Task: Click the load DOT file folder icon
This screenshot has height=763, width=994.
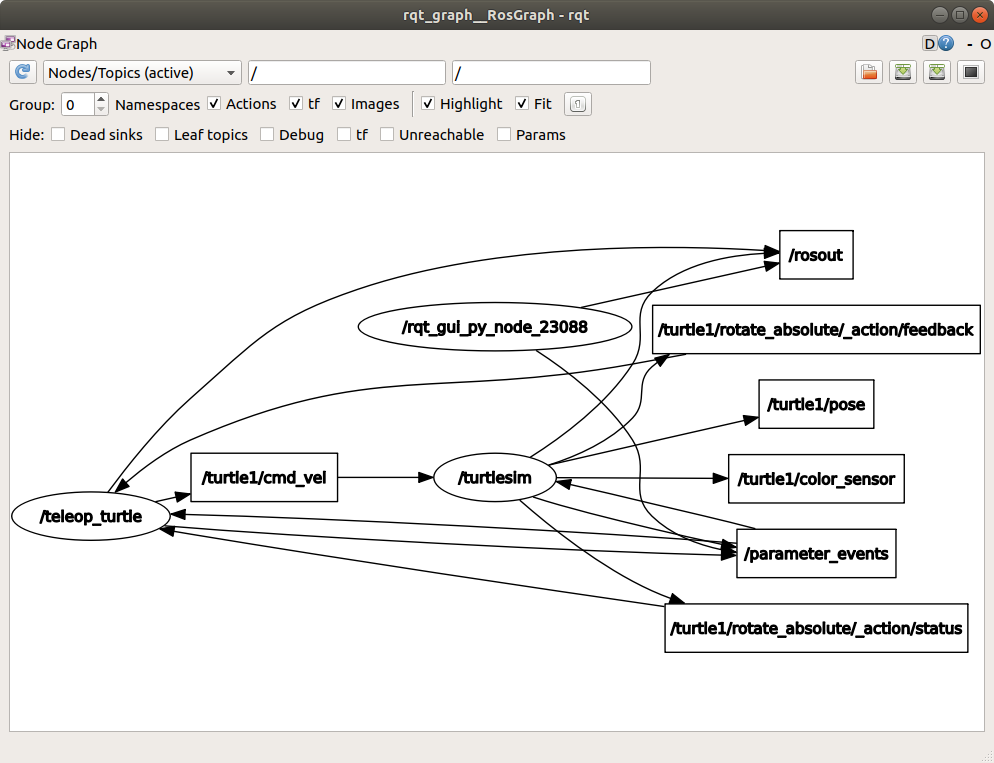Action: [869, 73]
